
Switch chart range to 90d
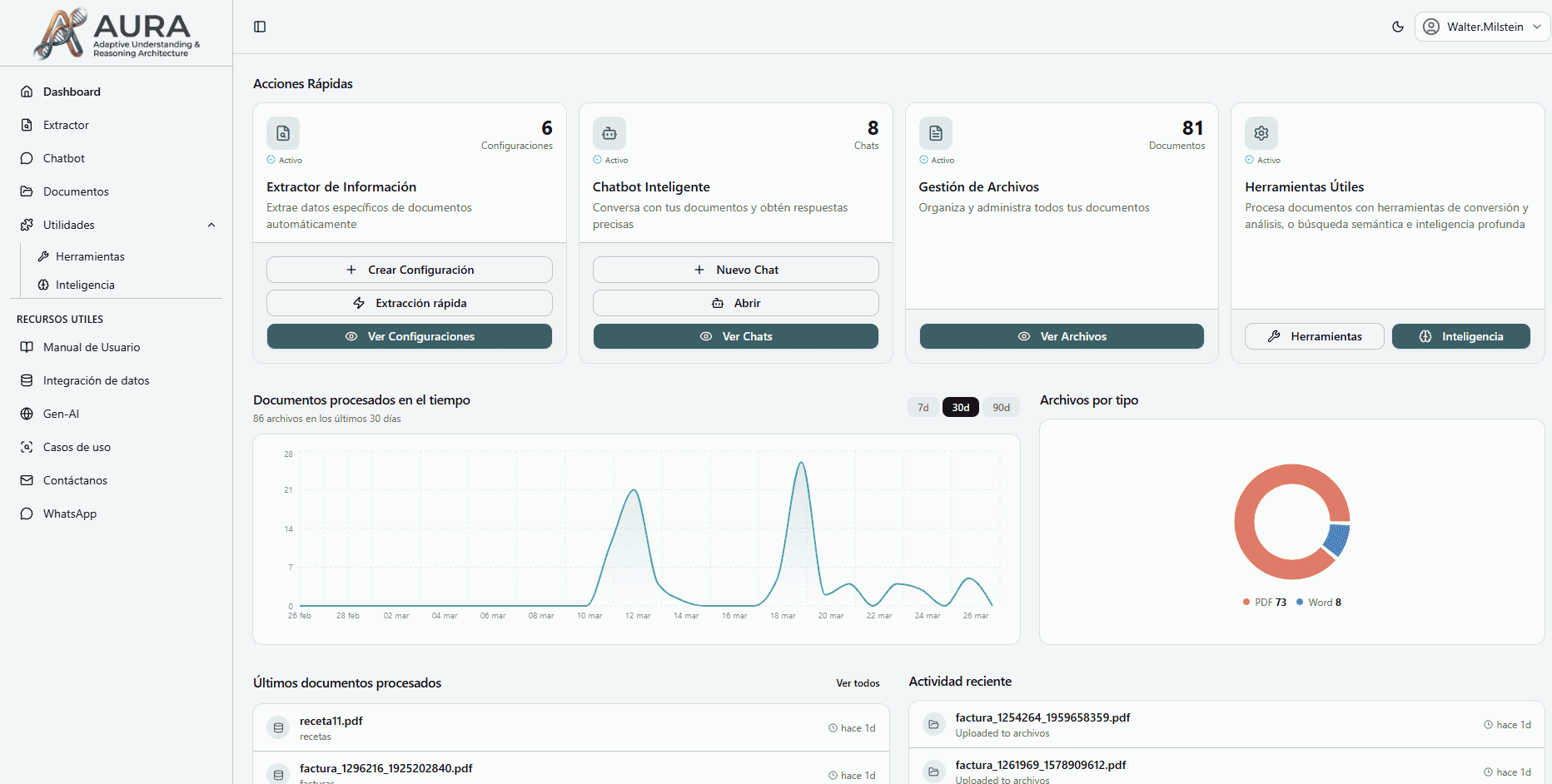pos(1001,407)
